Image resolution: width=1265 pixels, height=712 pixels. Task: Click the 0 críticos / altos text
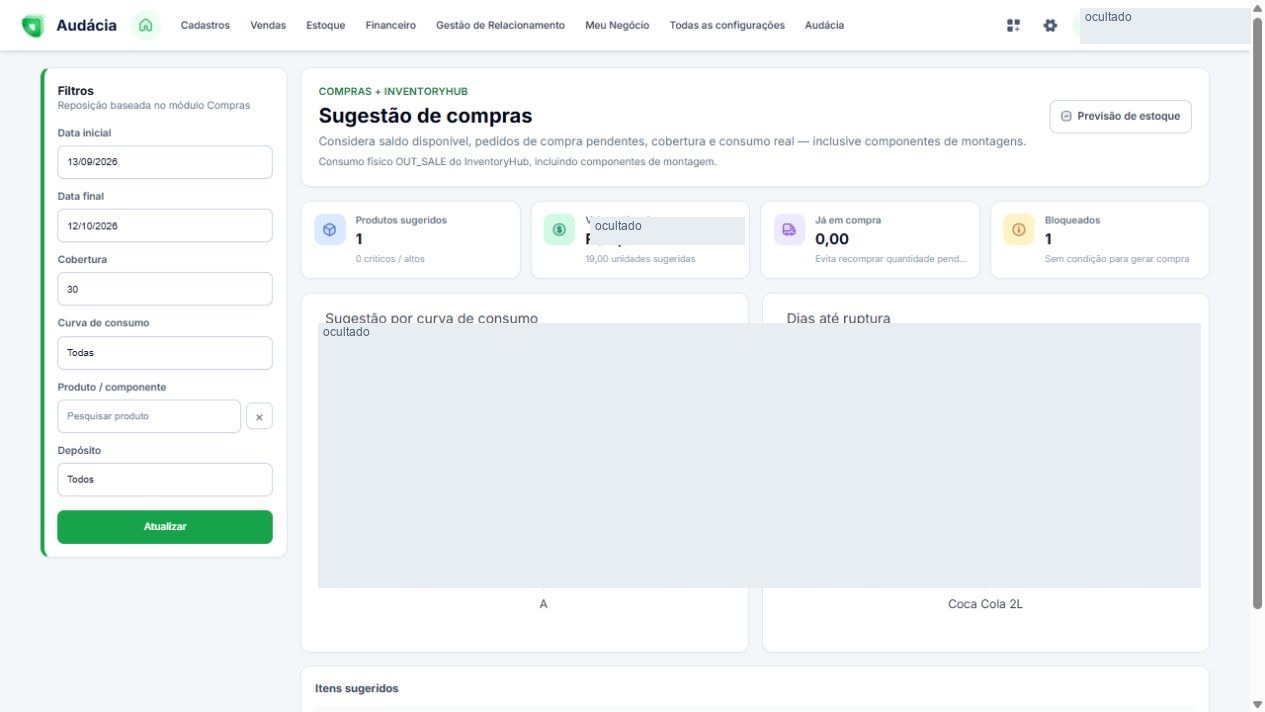(390, 259)
